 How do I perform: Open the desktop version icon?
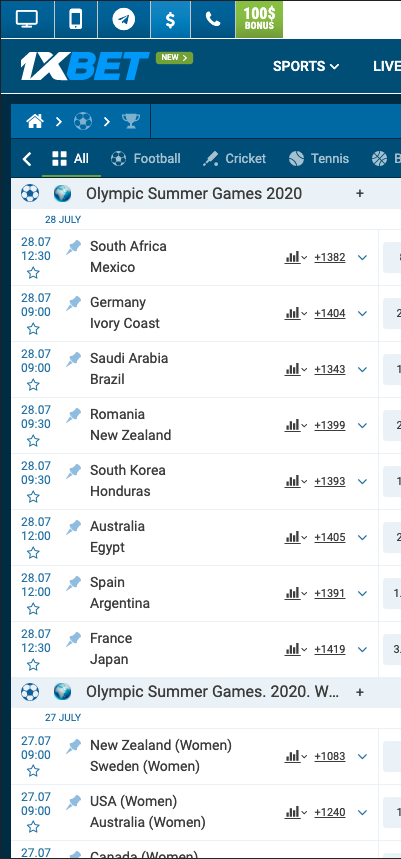(x=27, y=19)
